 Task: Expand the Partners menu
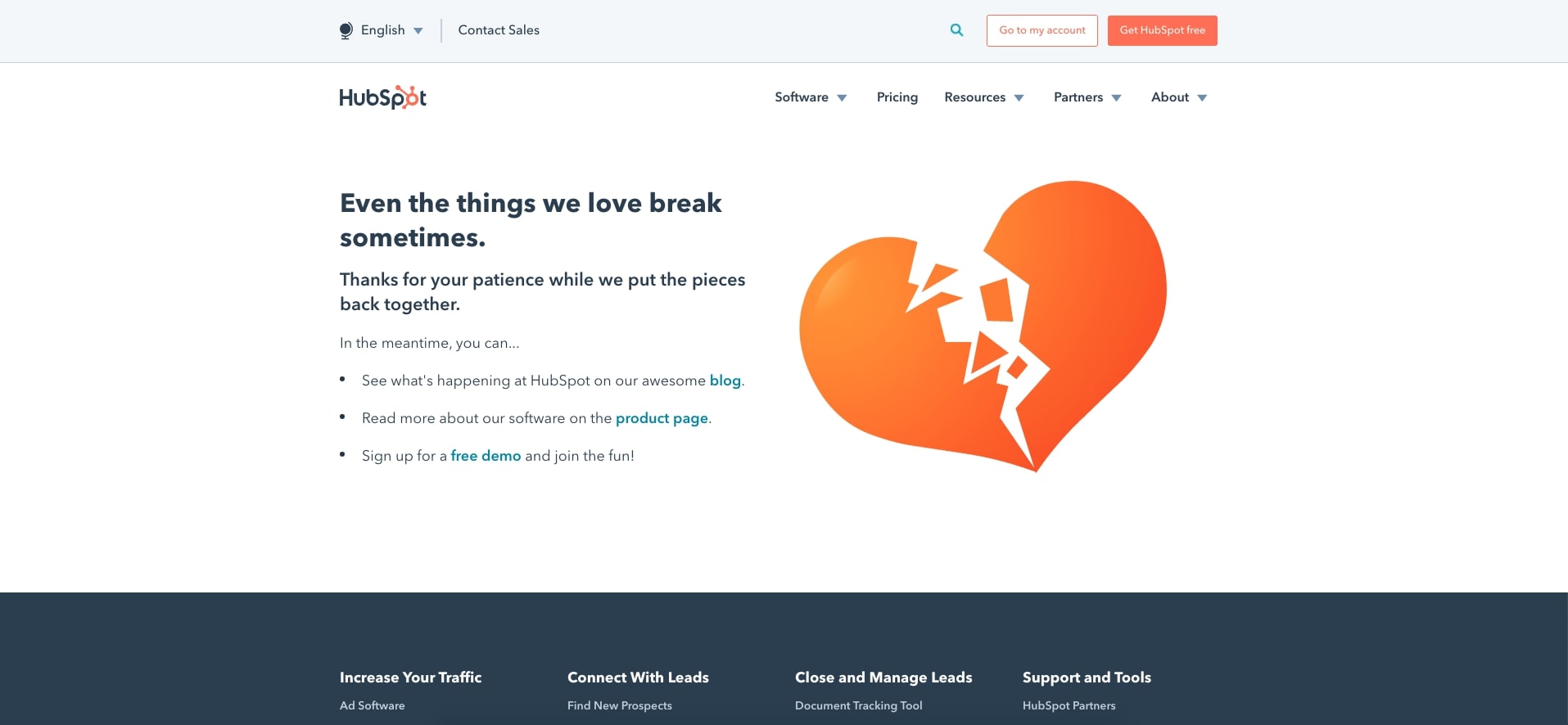pos(1087,97)
